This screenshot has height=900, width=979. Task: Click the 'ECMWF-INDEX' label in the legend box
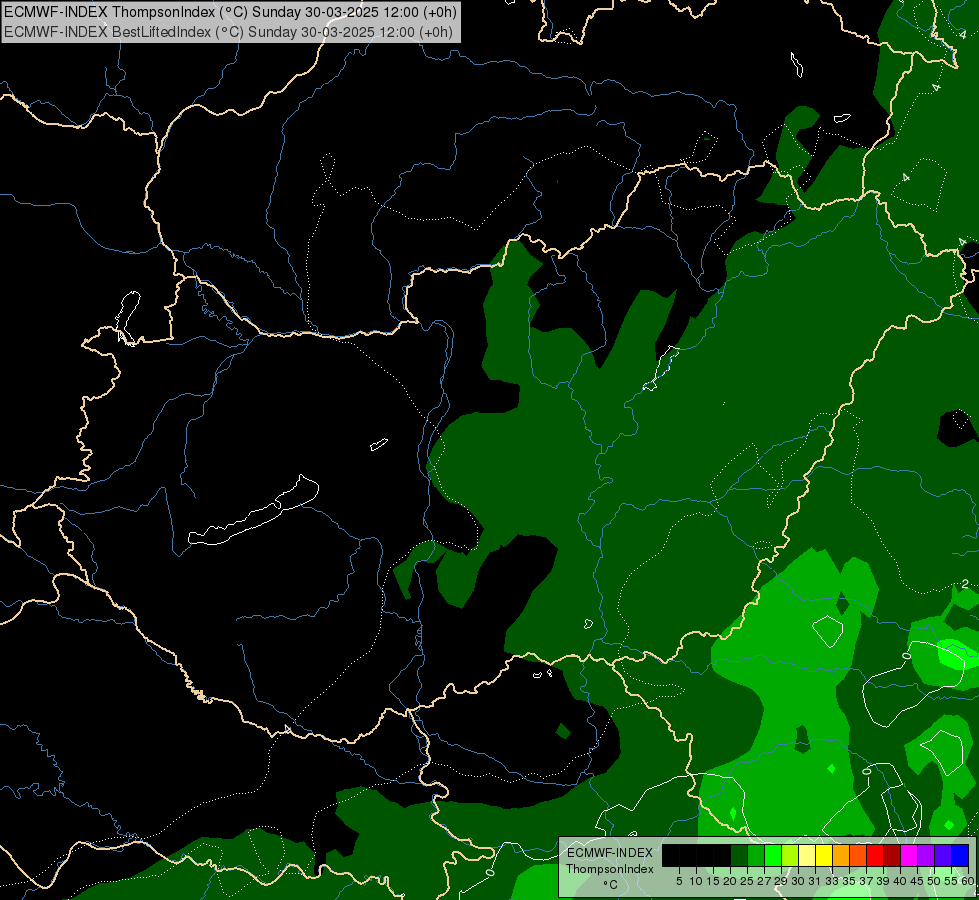[610, 853]
